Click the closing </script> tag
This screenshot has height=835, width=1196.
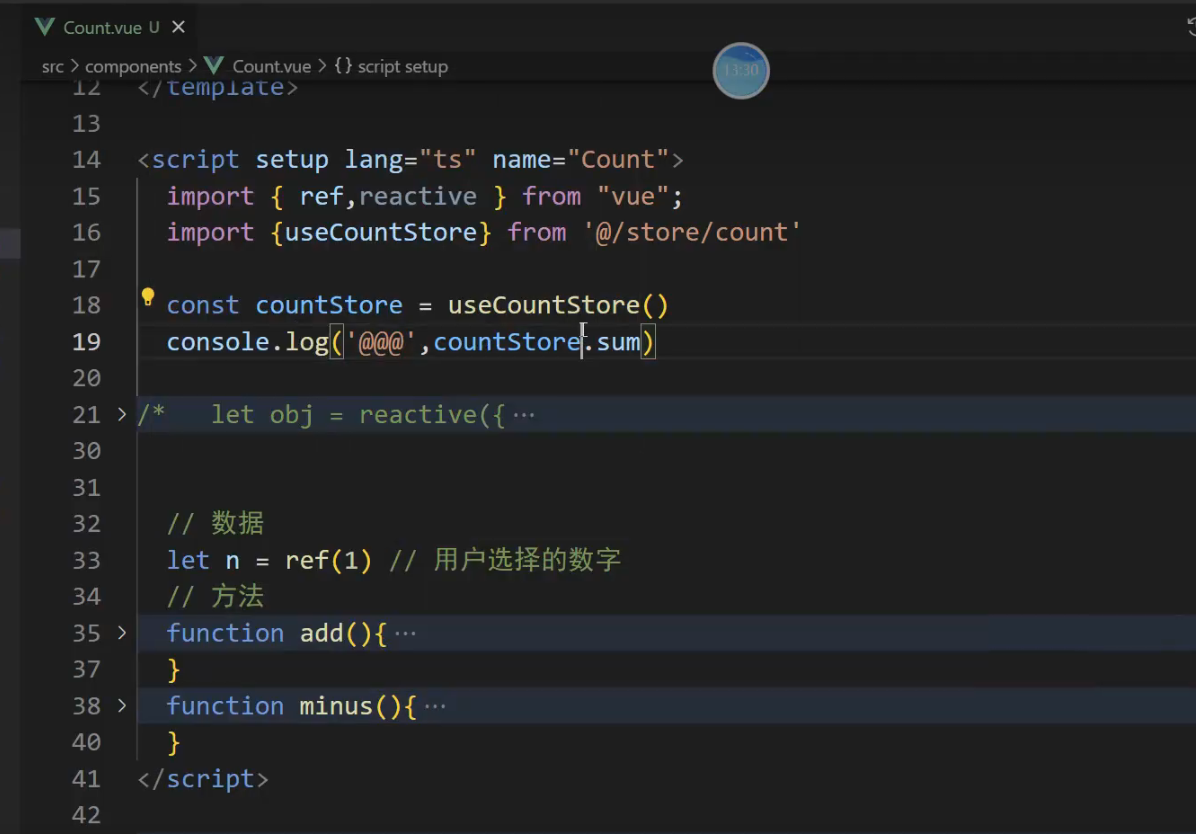tap(203, 779)
